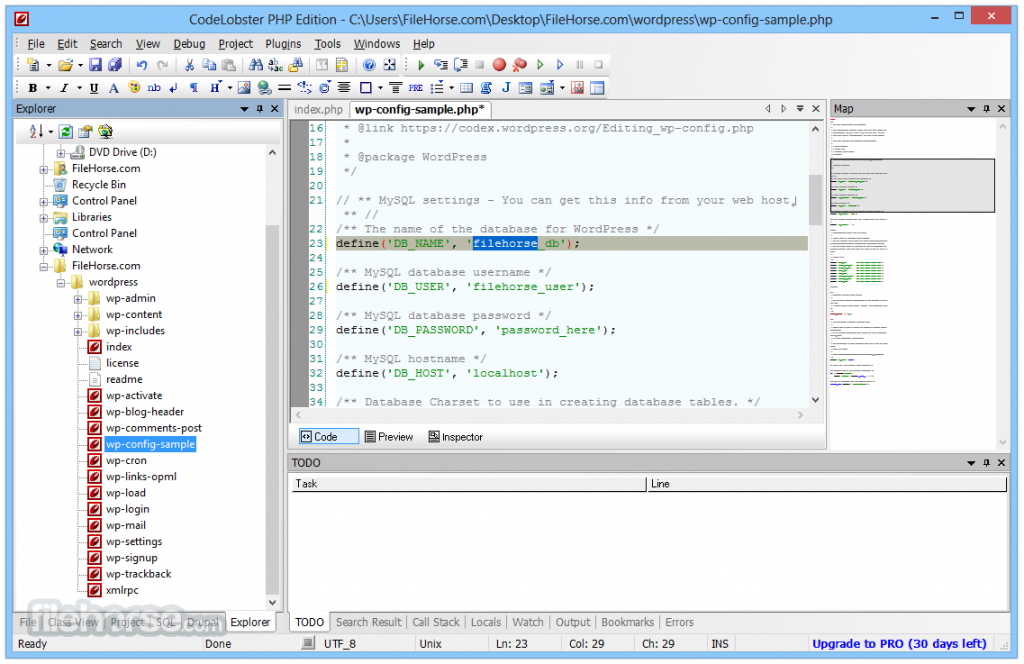Open the alphabetical sort dropdown in Explorer
This screenshot has height=664, width=1024.
click(49, 131)
